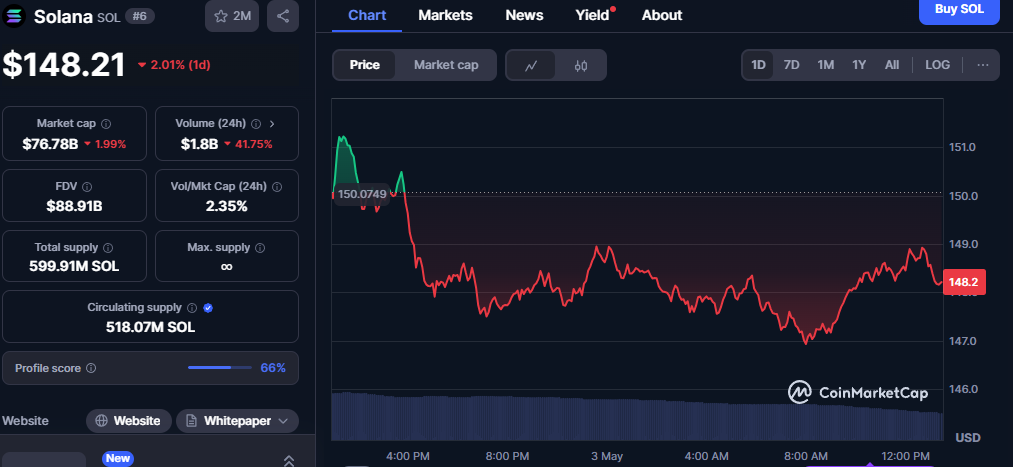Viewport: 1013px width, 467px height.
Task: Click the 8:00 AM axis label
Action: (805, 456)
